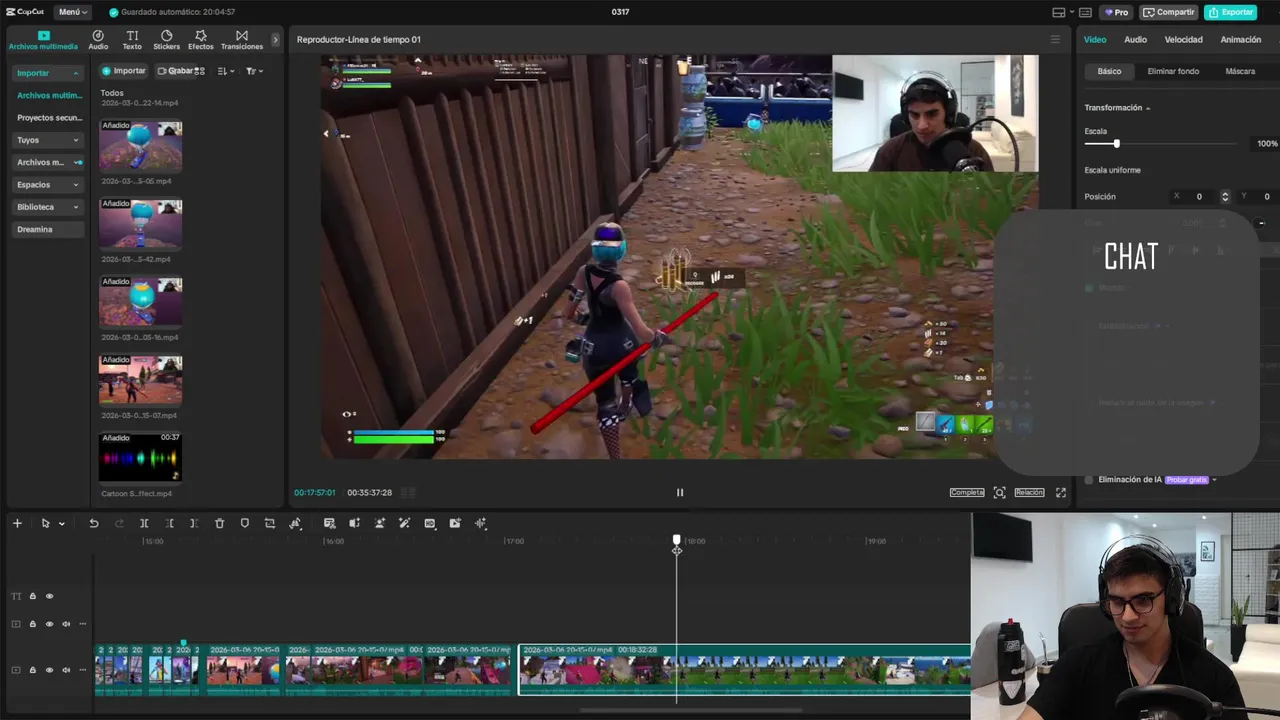Open the player panel hamburger menu
Viewport: 1280px width, 720px height.
coord(1054,39)
